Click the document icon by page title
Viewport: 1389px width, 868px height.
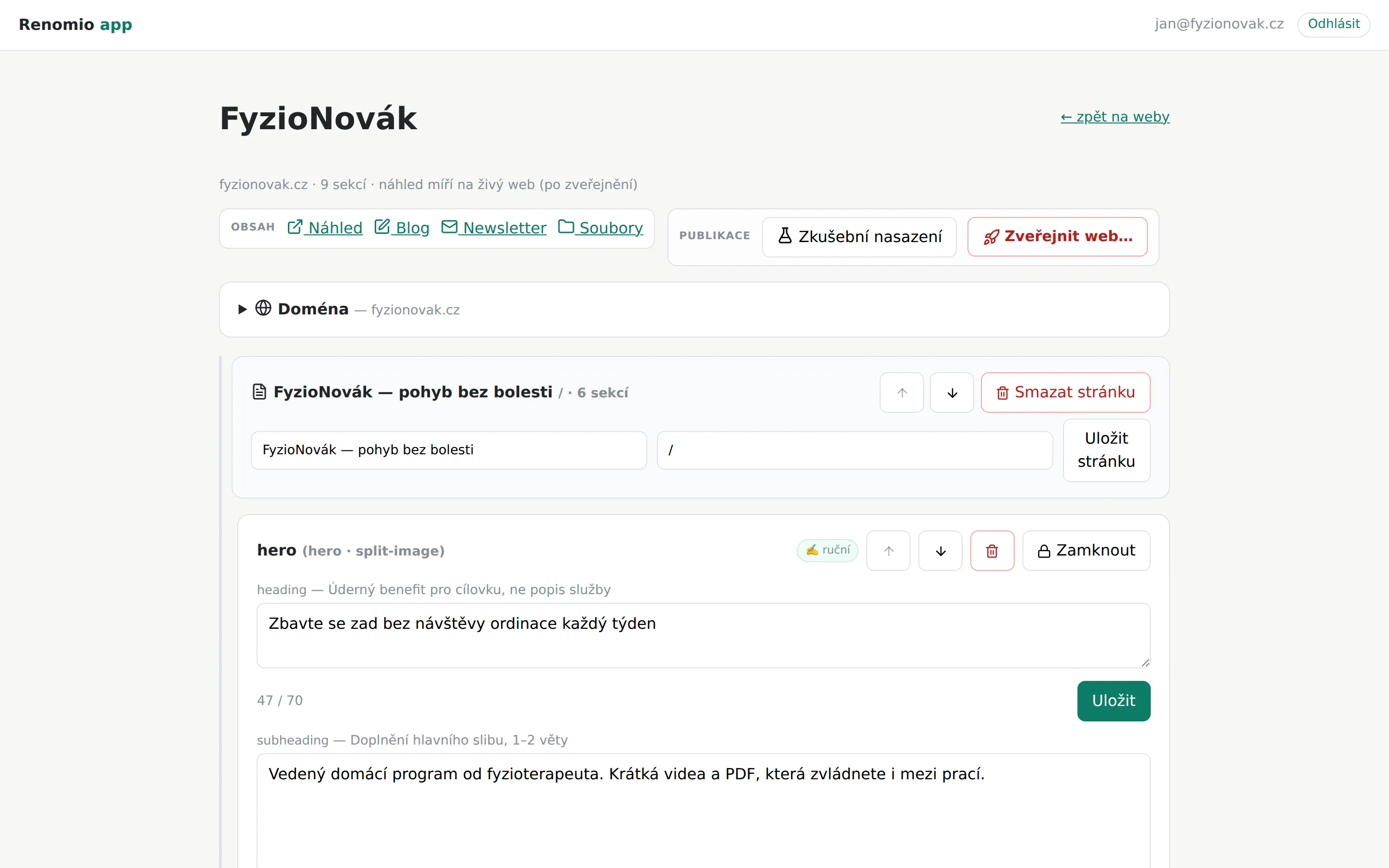[259, 392]
